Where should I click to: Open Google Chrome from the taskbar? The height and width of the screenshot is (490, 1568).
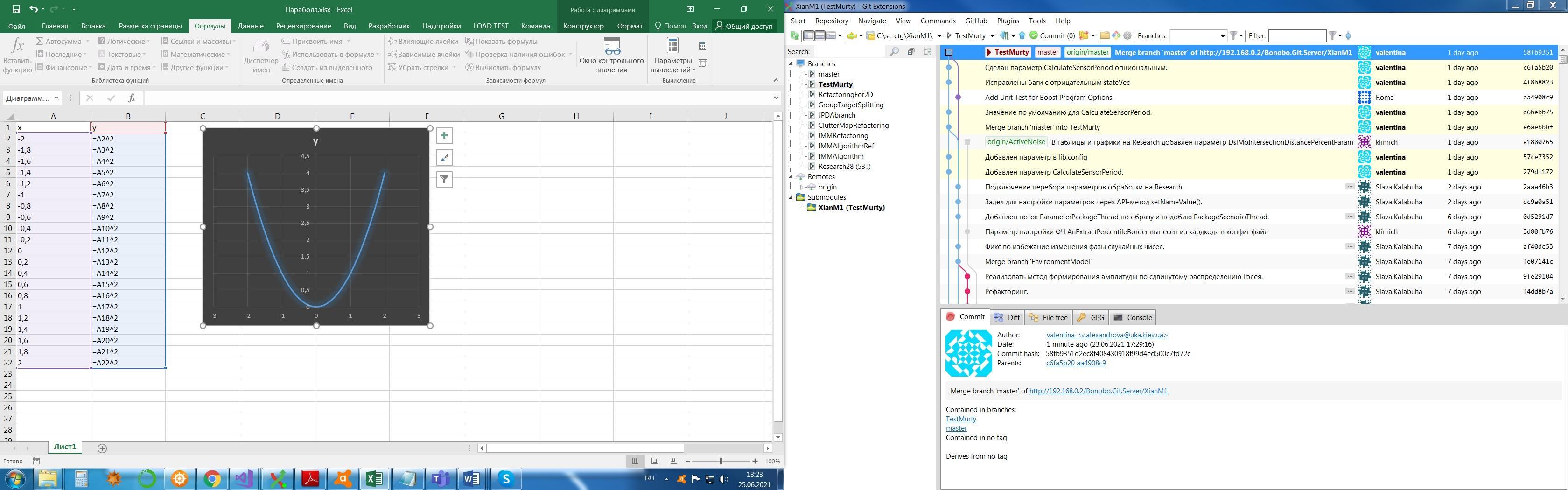pos(212,479)
